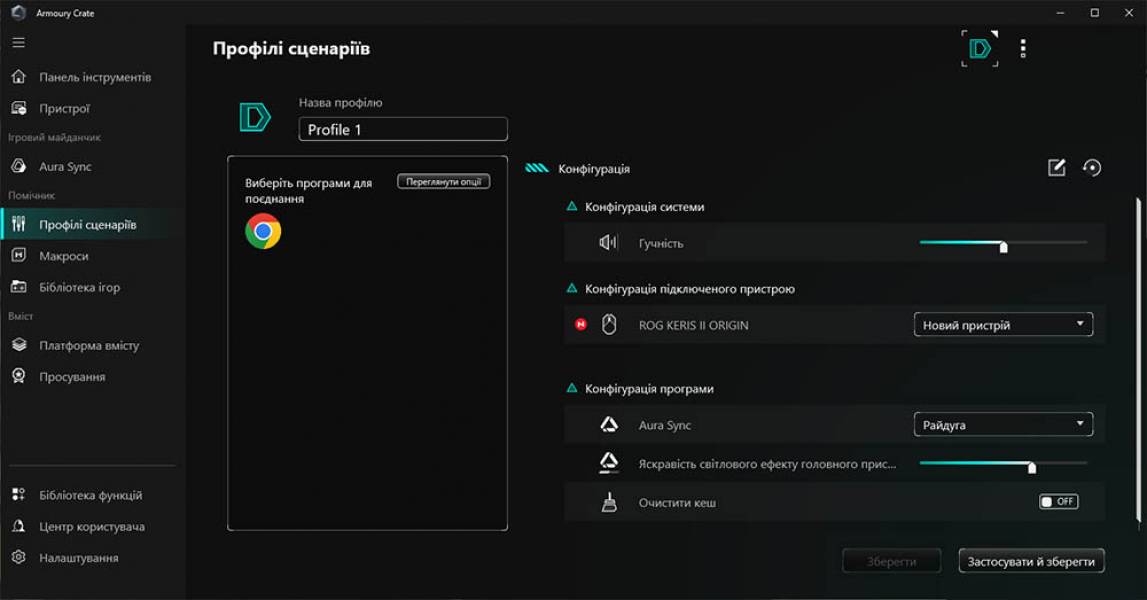Viewport: 1147px width, 600px height.
Task: Open the Новий пристрій dropdown
Action: click(1003, 325)
